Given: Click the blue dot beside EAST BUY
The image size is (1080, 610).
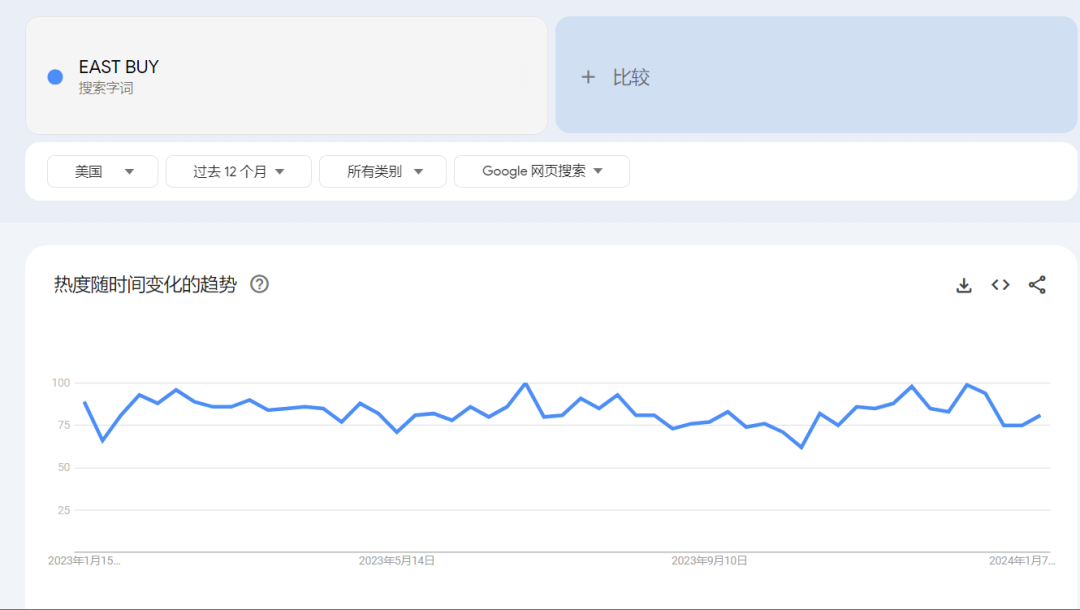Looking at the screenshot, I should (x=55, y=77).
